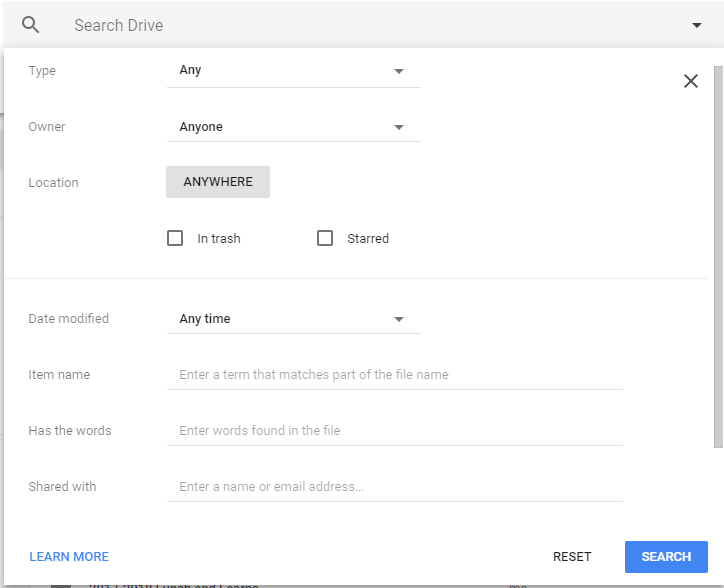Collapse search options arrow in search bar
Screen dimensions: 724x588
click(696, 25)
